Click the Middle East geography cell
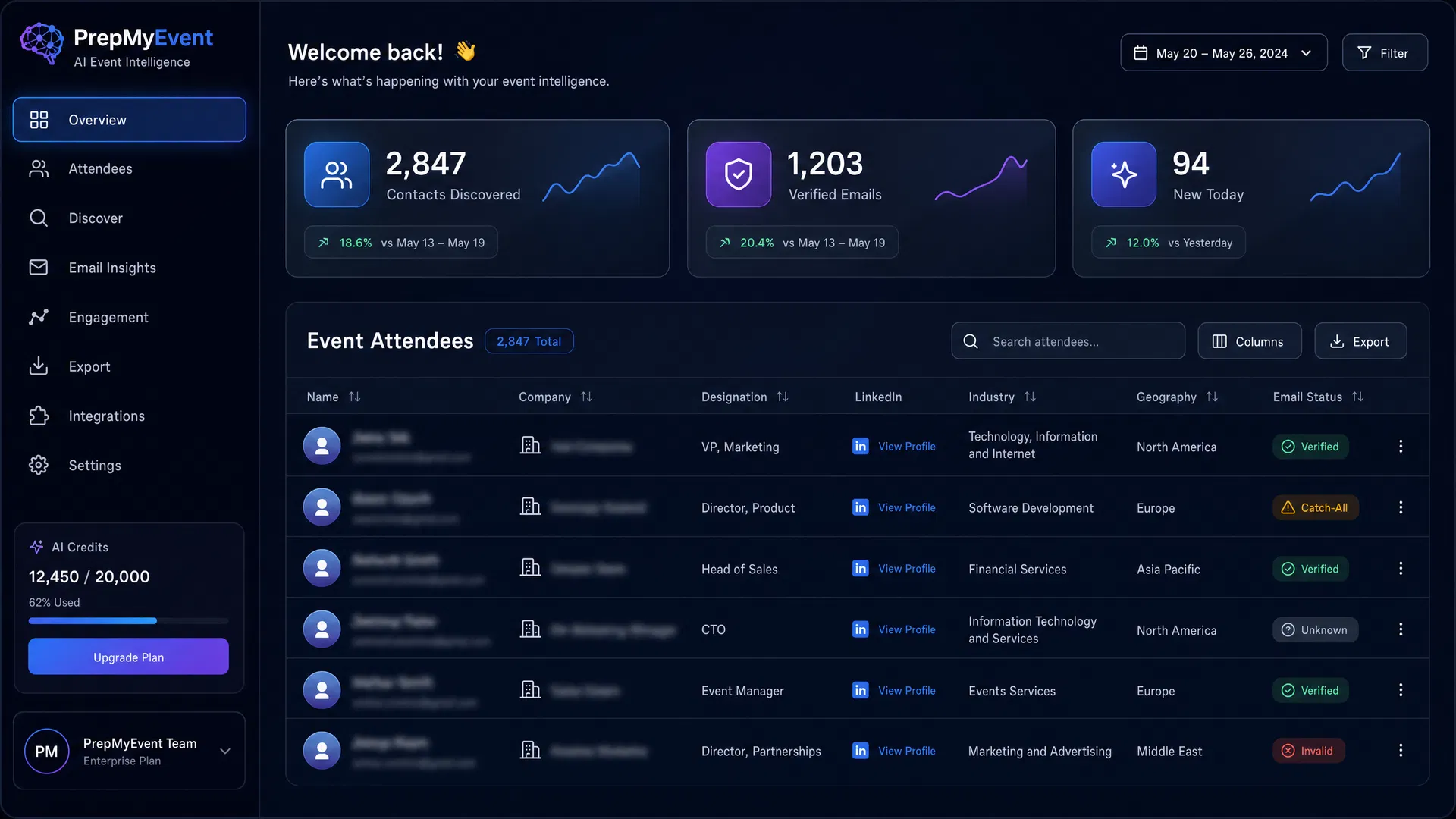Image resolution: width=1456 pixels, height=819 pixels. [x=1169, y=752]
